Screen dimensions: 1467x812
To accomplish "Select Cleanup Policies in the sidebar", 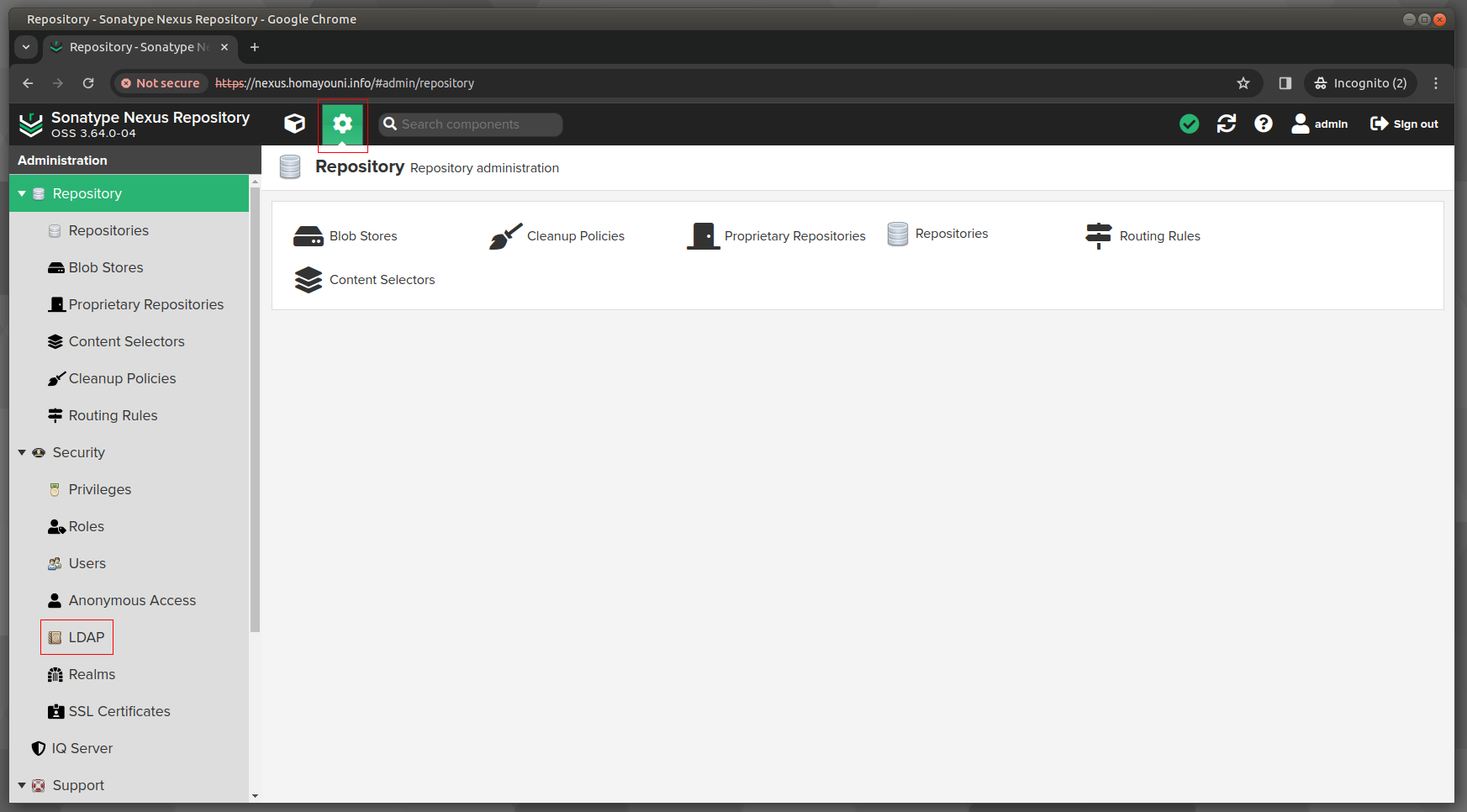I will [x=129, y=378].
